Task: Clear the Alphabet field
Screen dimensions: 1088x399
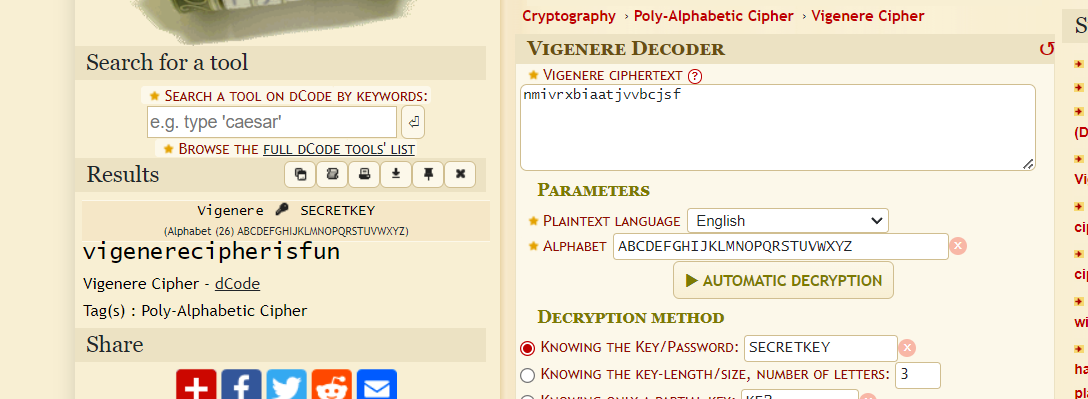Action: point(958,246)
